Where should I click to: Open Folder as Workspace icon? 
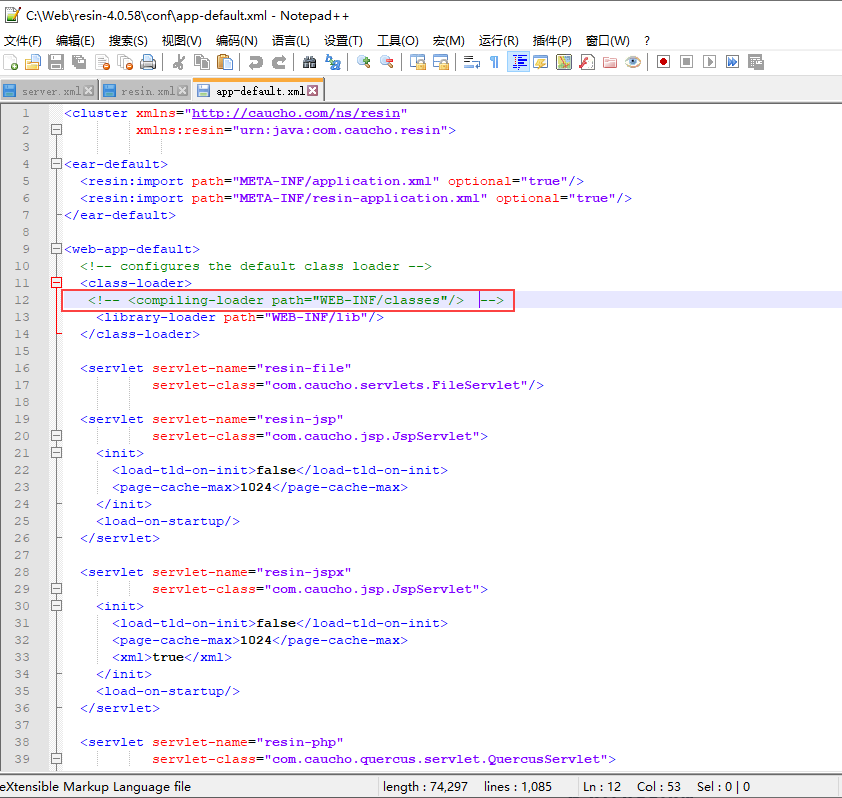(x=610, y=62)
